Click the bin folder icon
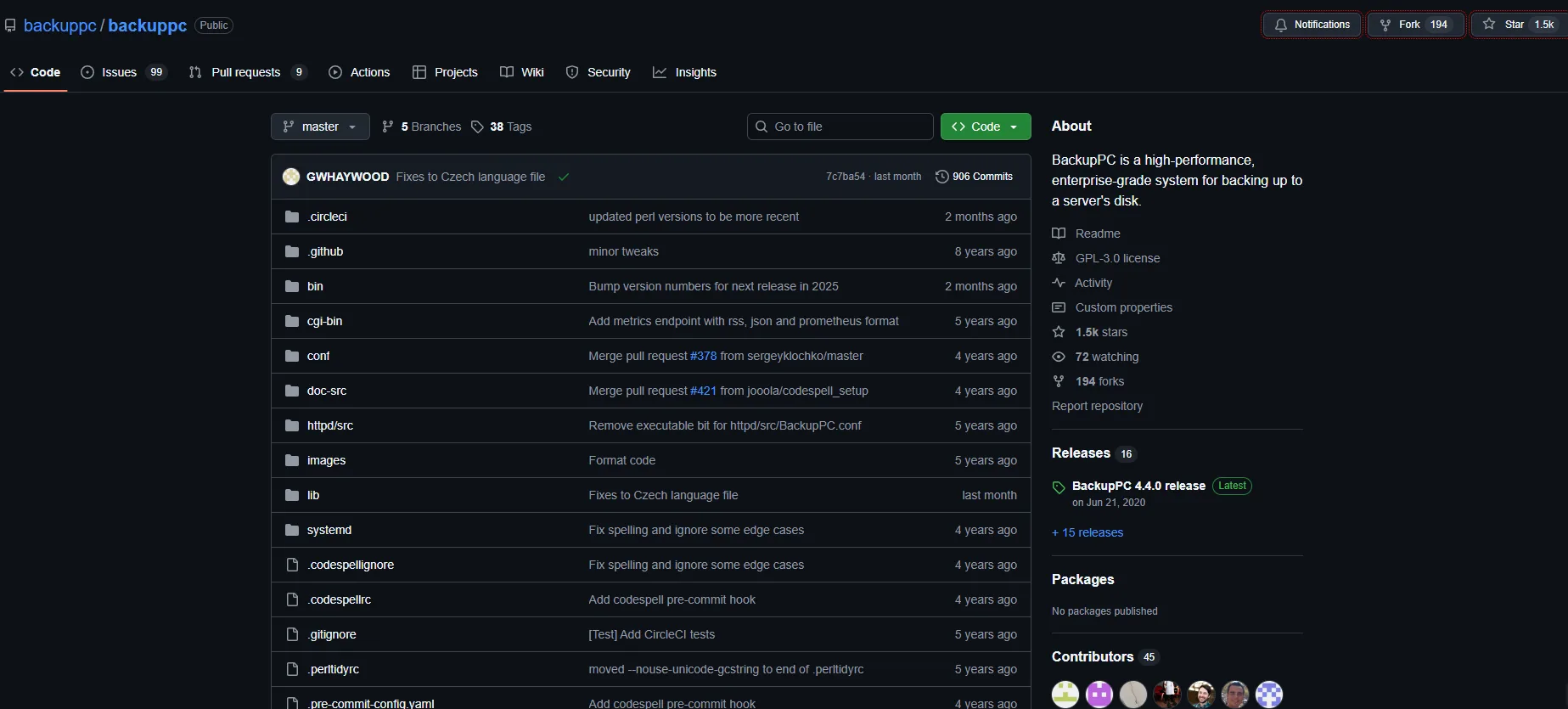 pos(292,286)
